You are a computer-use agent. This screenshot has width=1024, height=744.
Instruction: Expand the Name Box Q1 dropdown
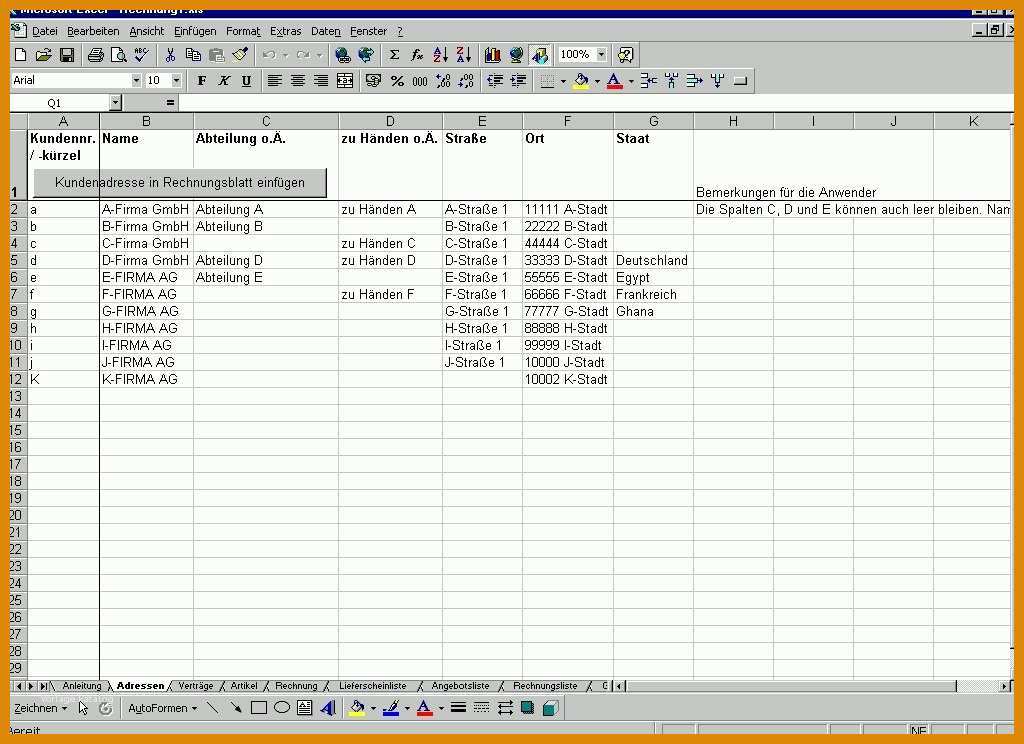click(x=116, y=103)
